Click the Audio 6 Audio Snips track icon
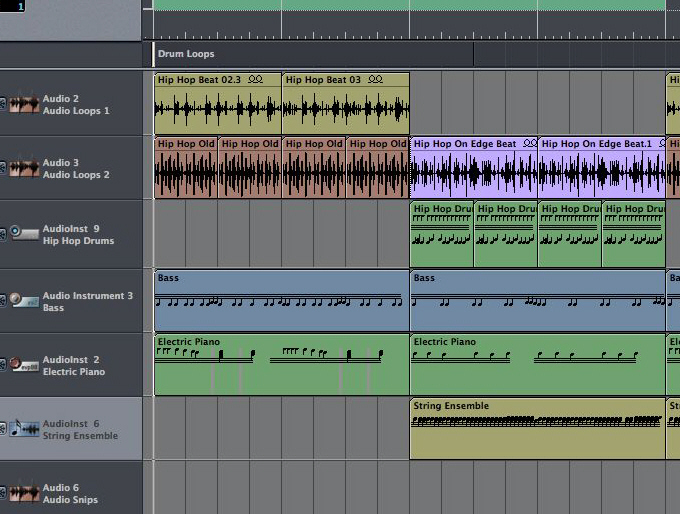Screen dimensions: 680x514 tap(24, 493)
